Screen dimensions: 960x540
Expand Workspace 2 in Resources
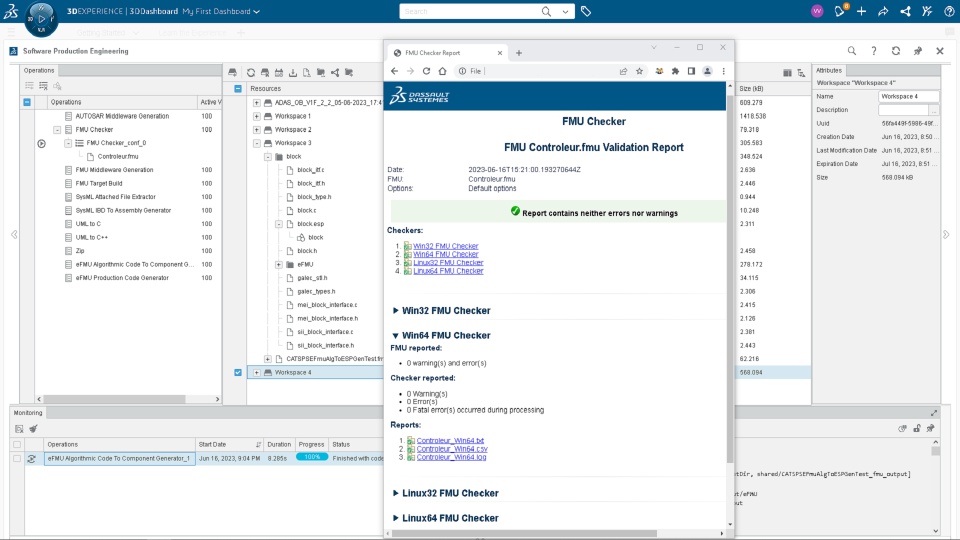(x=257, y=130)
